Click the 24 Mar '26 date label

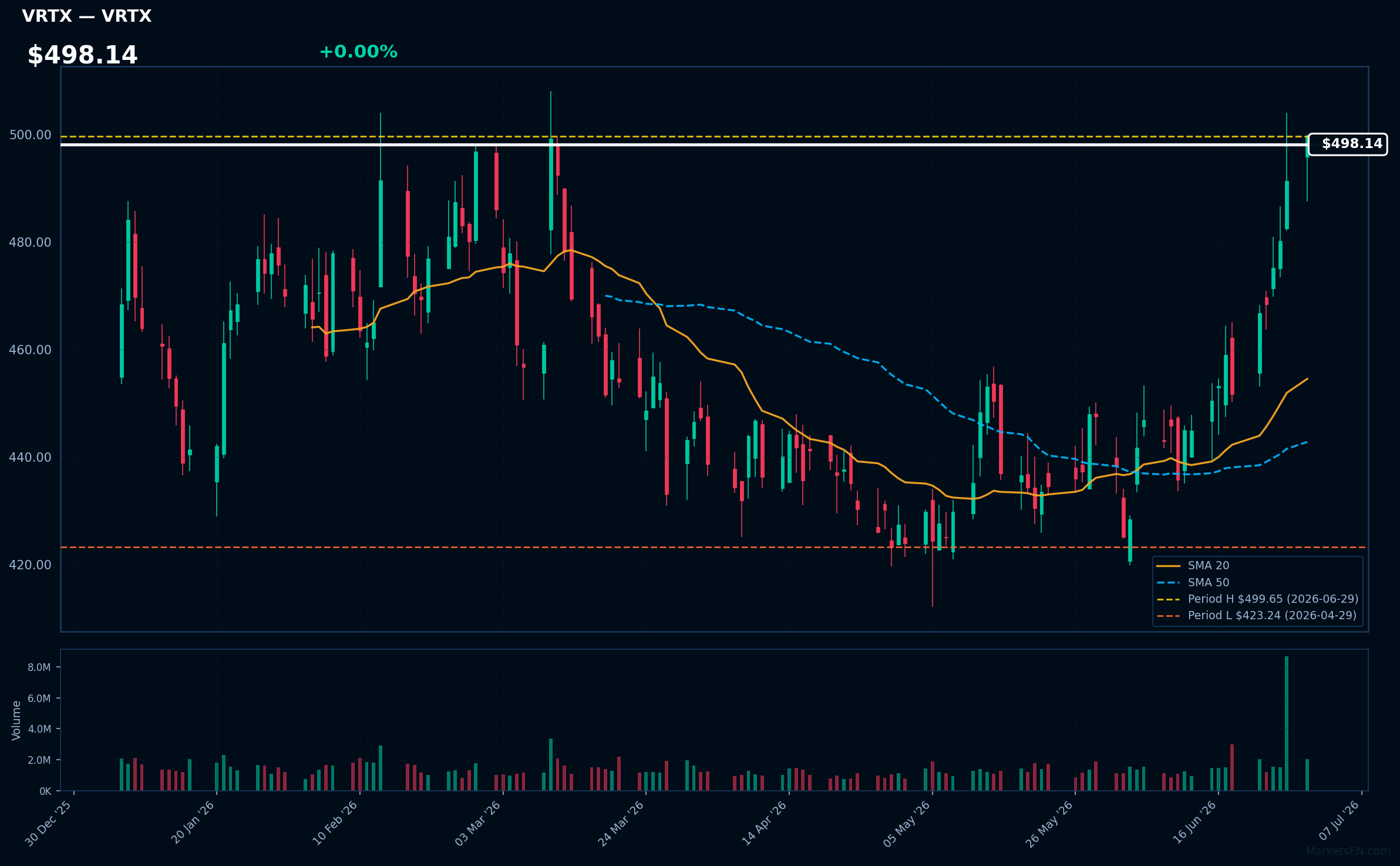click(621, 823)
